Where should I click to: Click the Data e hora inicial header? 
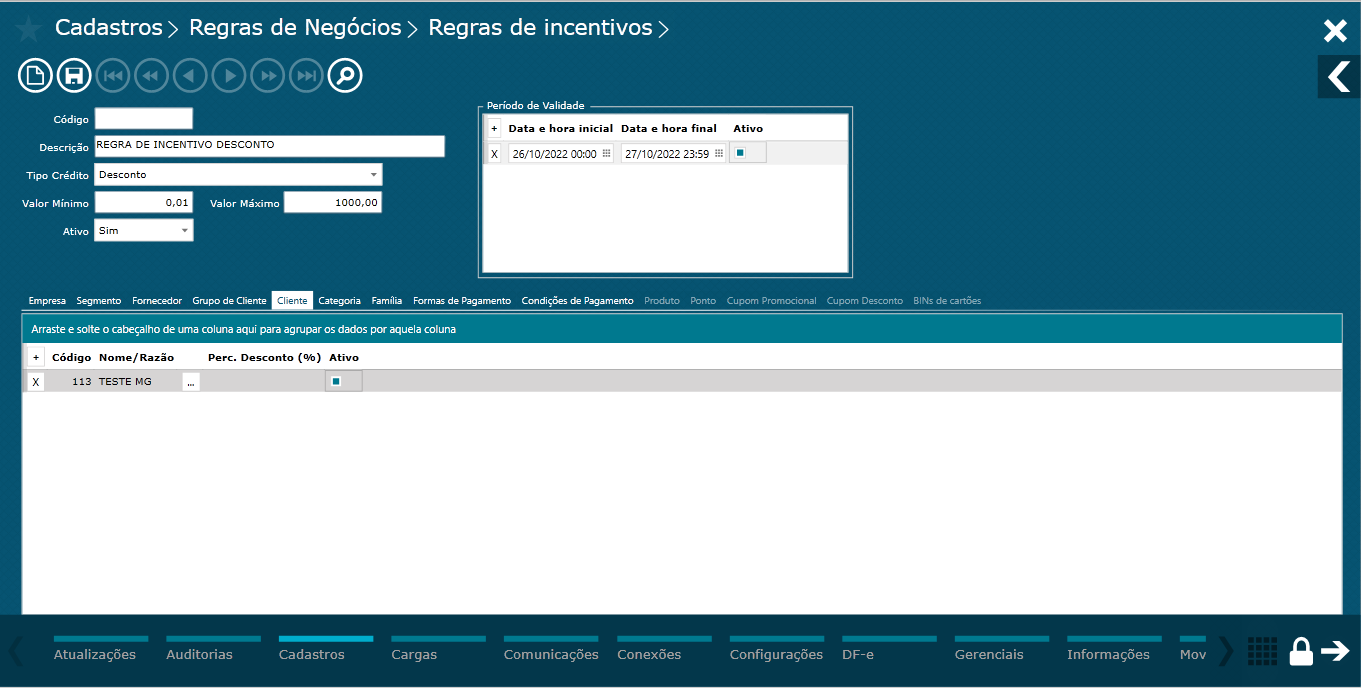tap(561, 129)
